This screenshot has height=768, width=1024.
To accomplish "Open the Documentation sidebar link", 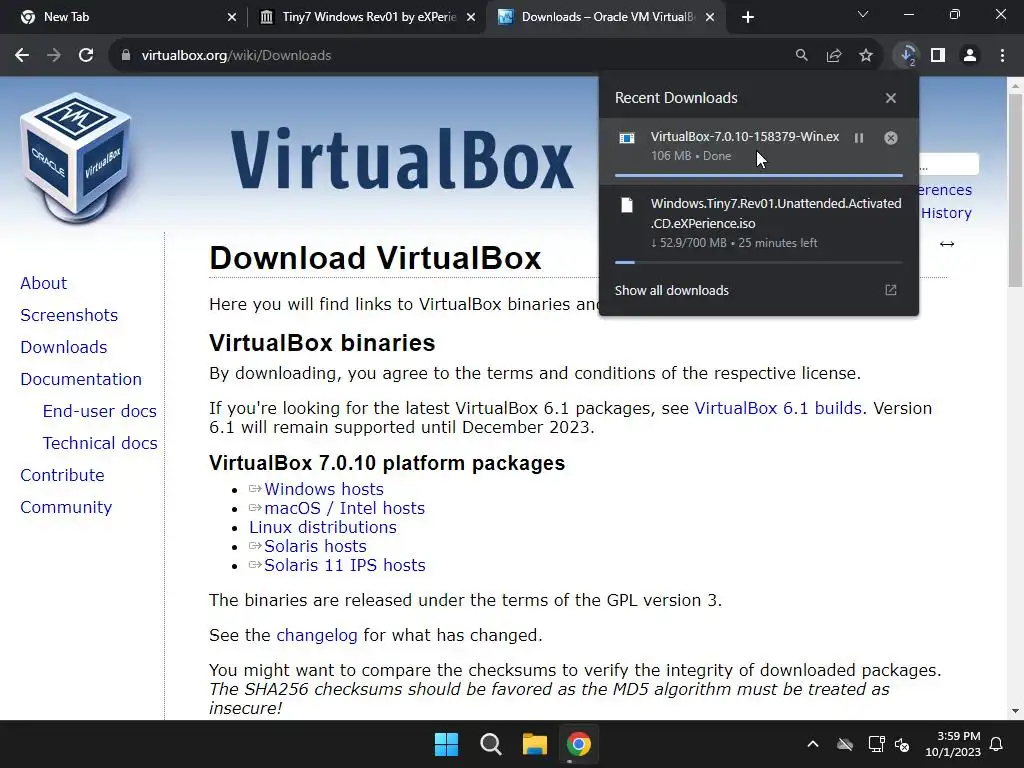I will 81,379.
